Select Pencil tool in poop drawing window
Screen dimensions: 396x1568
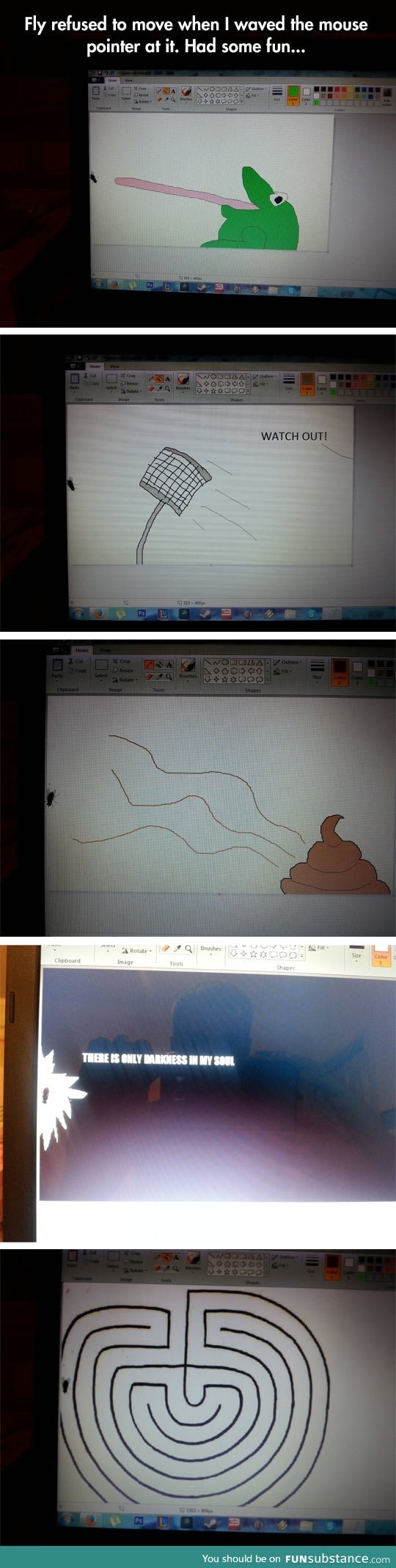click(x=150, y=664)
